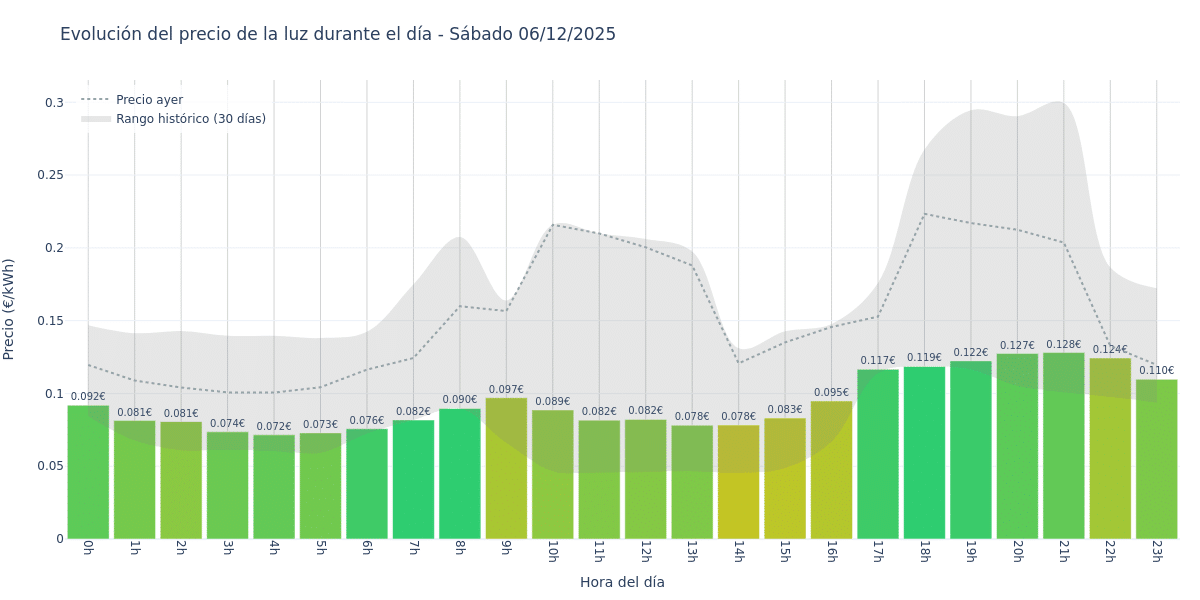Toggle 'Rango histórico (30 días)' legend entry
The width and height of the screenshot is (1200, 600).
190,119
